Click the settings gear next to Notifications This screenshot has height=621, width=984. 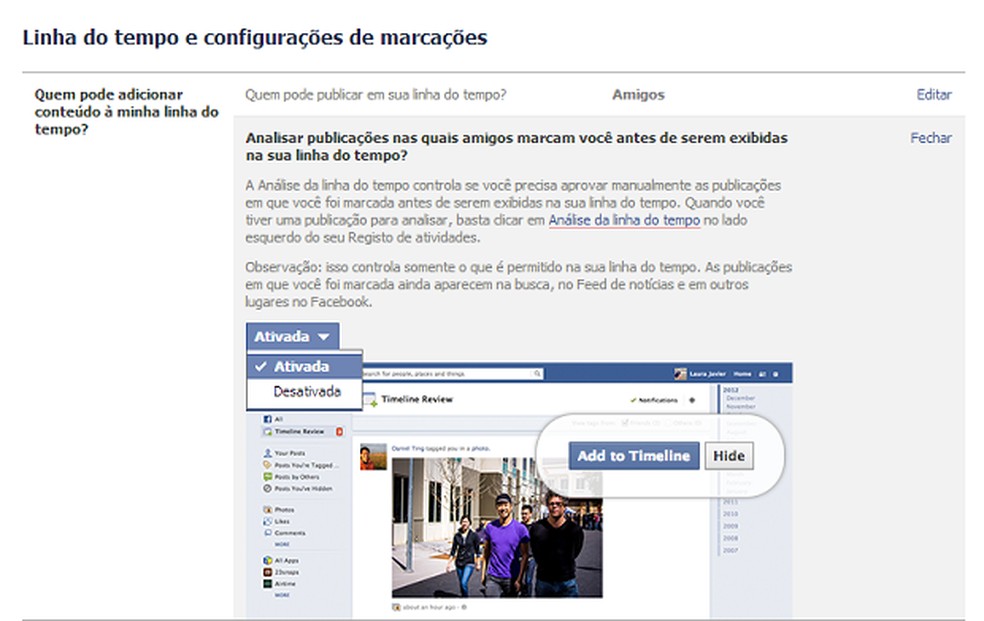[692, 400]
